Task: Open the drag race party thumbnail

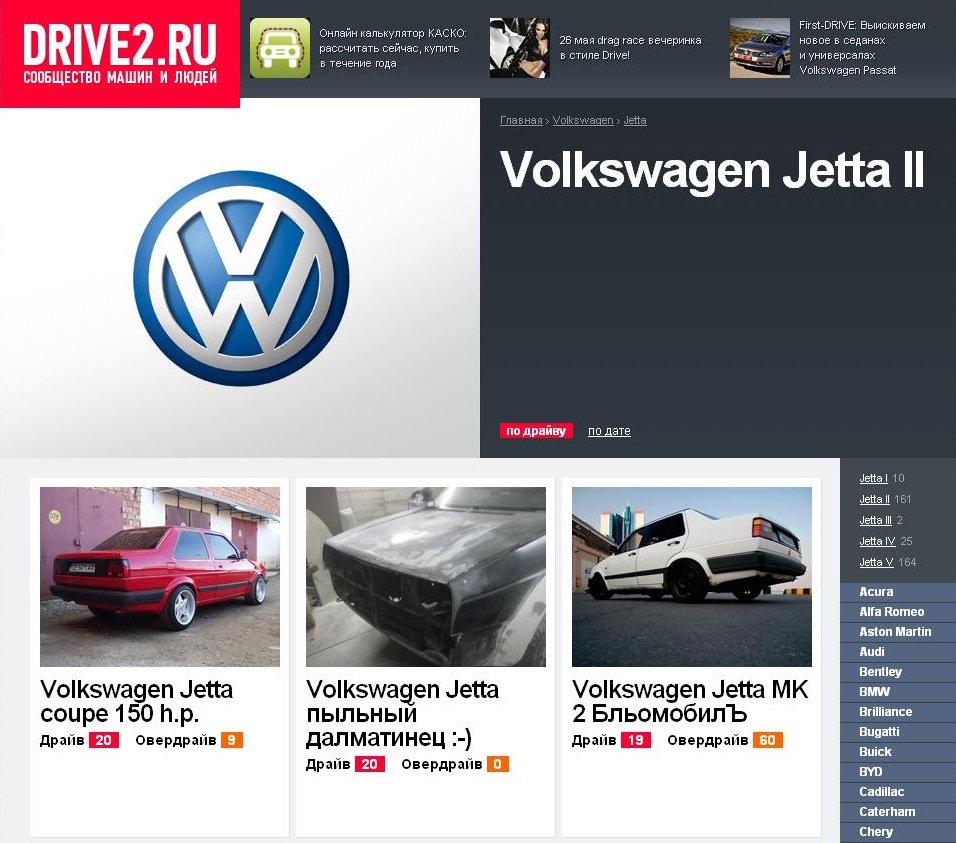Action: 519,48
